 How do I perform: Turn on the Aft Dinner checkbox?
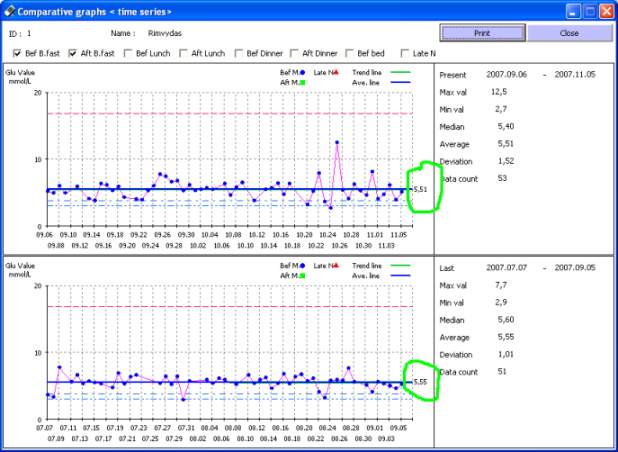294,53
